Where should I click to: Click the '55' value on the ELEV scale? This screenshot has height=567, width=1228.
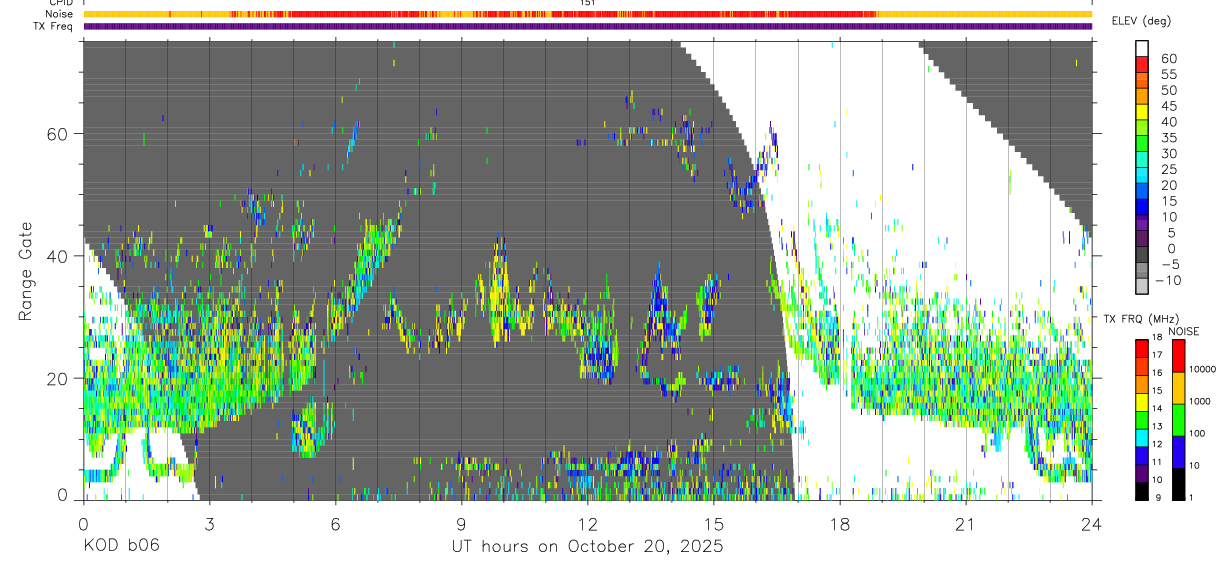[1168, 75]
